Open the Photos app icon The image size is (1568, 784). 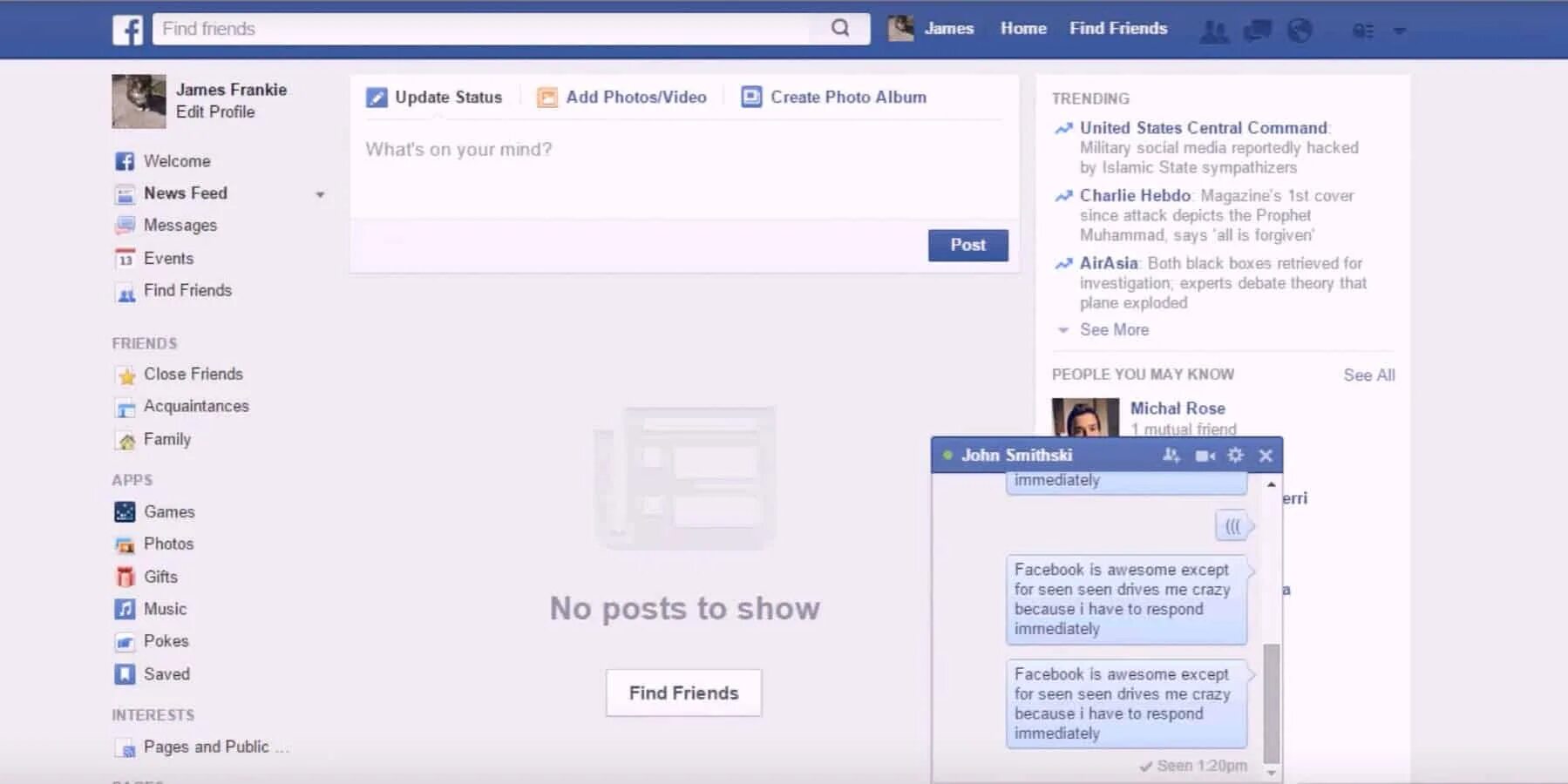(x=125, y=544)
